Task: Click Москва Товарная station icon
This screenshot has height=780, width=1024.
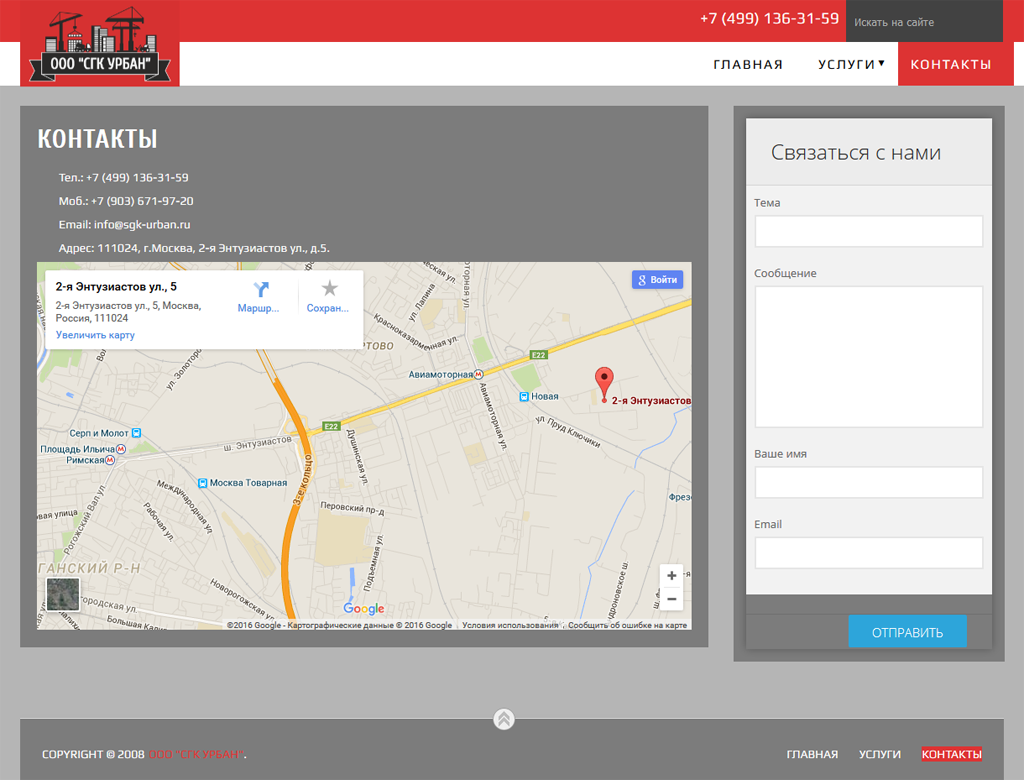Action: (202, 483)
